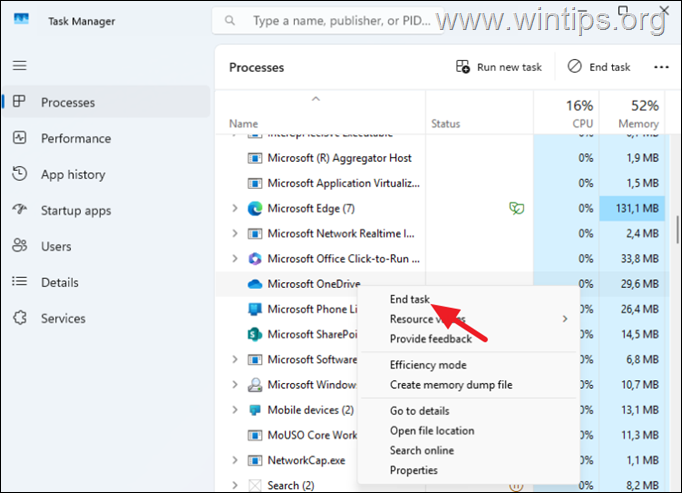682x493 pixels.
Task: Click the Microsoft Phone Link icon
Action: click(x=254, y=309)
